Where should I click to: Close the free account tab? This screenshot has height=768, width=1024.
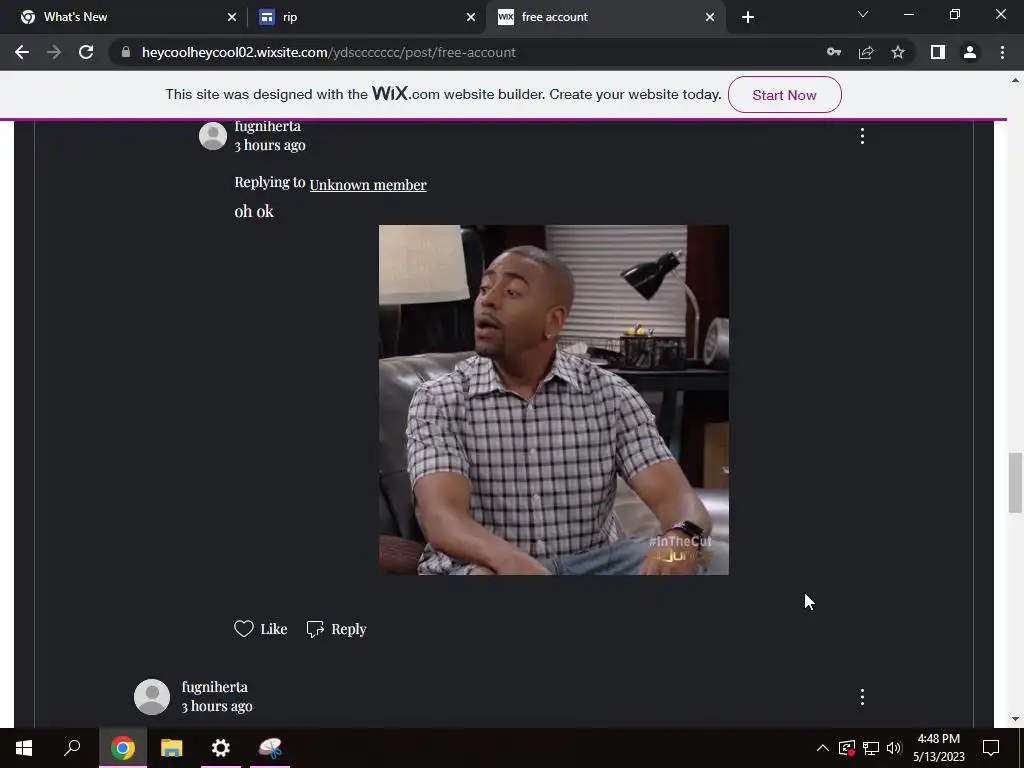710,17
